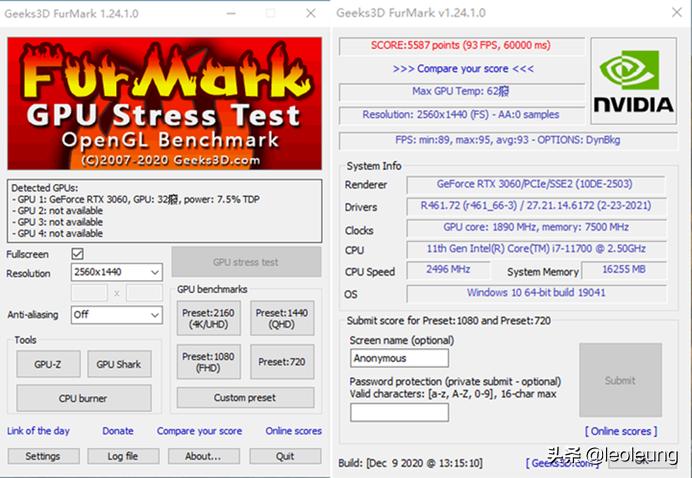This screenshot has width=692, height=478.
Task: Click the Resolution: 2560x1440 (FS) result field
Action: click(x=461, y=115)
